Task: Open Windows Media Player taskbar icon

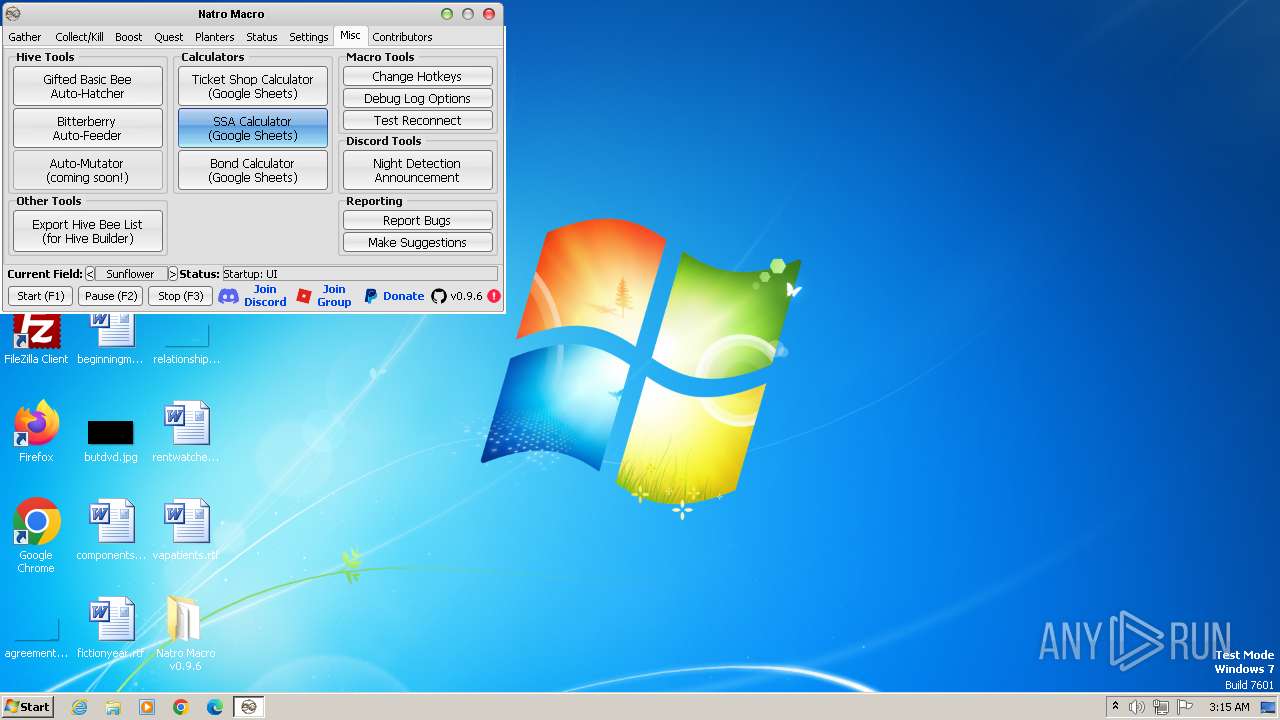Action: tap(147, 707)
